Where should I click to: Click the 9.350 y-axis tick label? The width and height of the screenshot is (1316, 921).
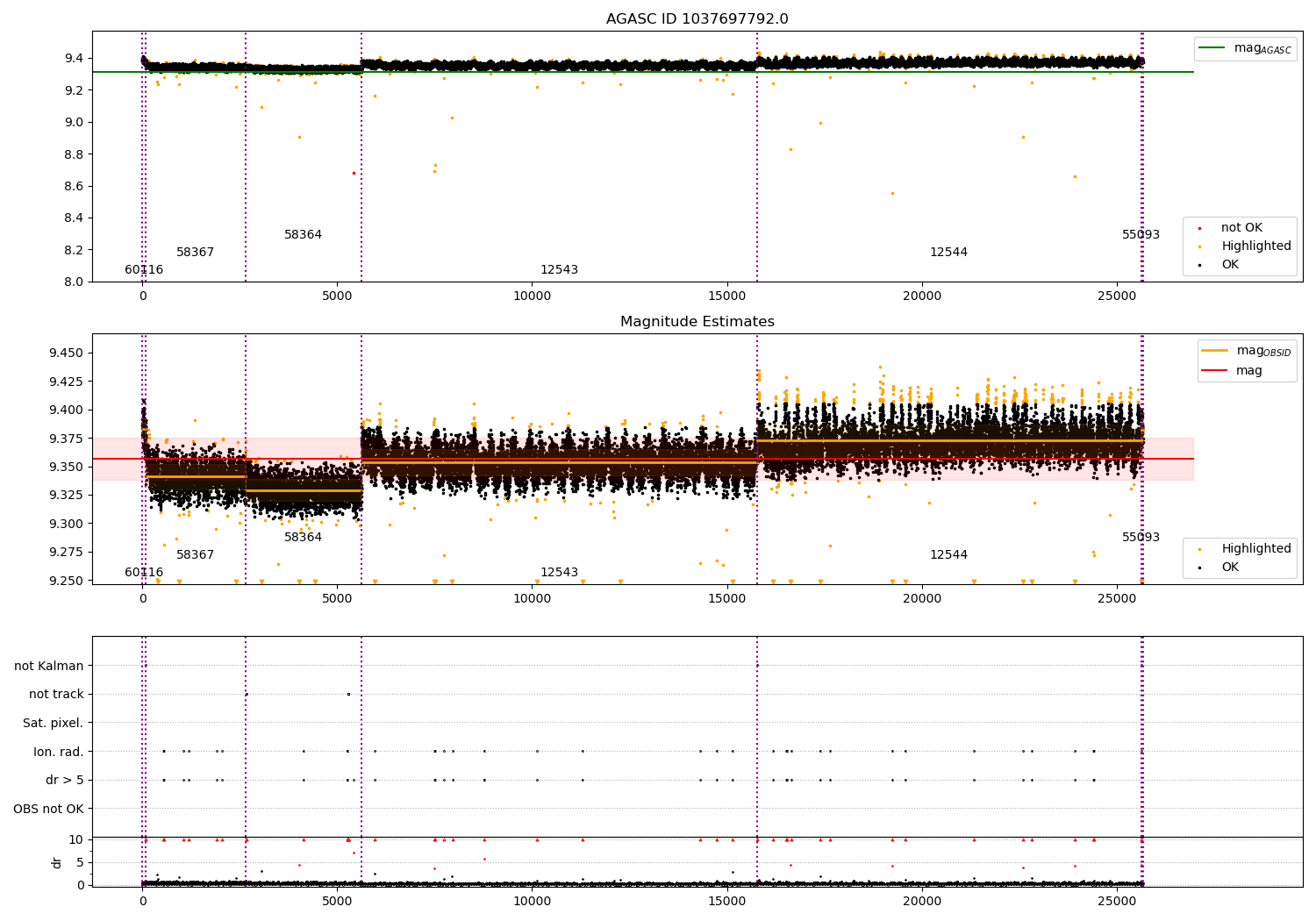66,467
